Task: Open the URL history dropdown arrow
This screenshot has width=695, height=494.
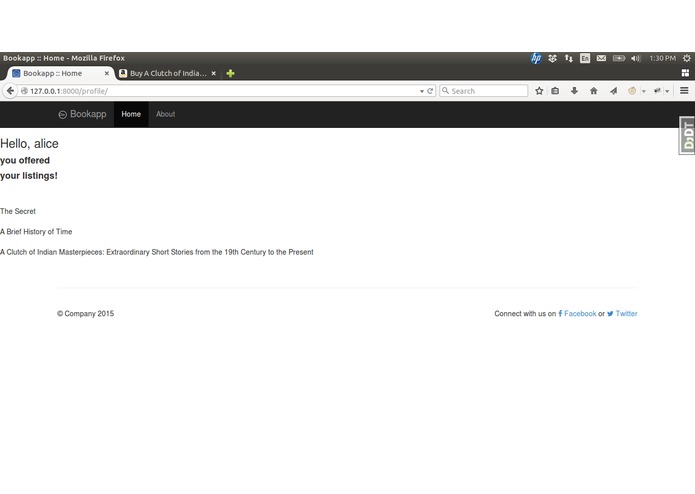Action: 422,91
